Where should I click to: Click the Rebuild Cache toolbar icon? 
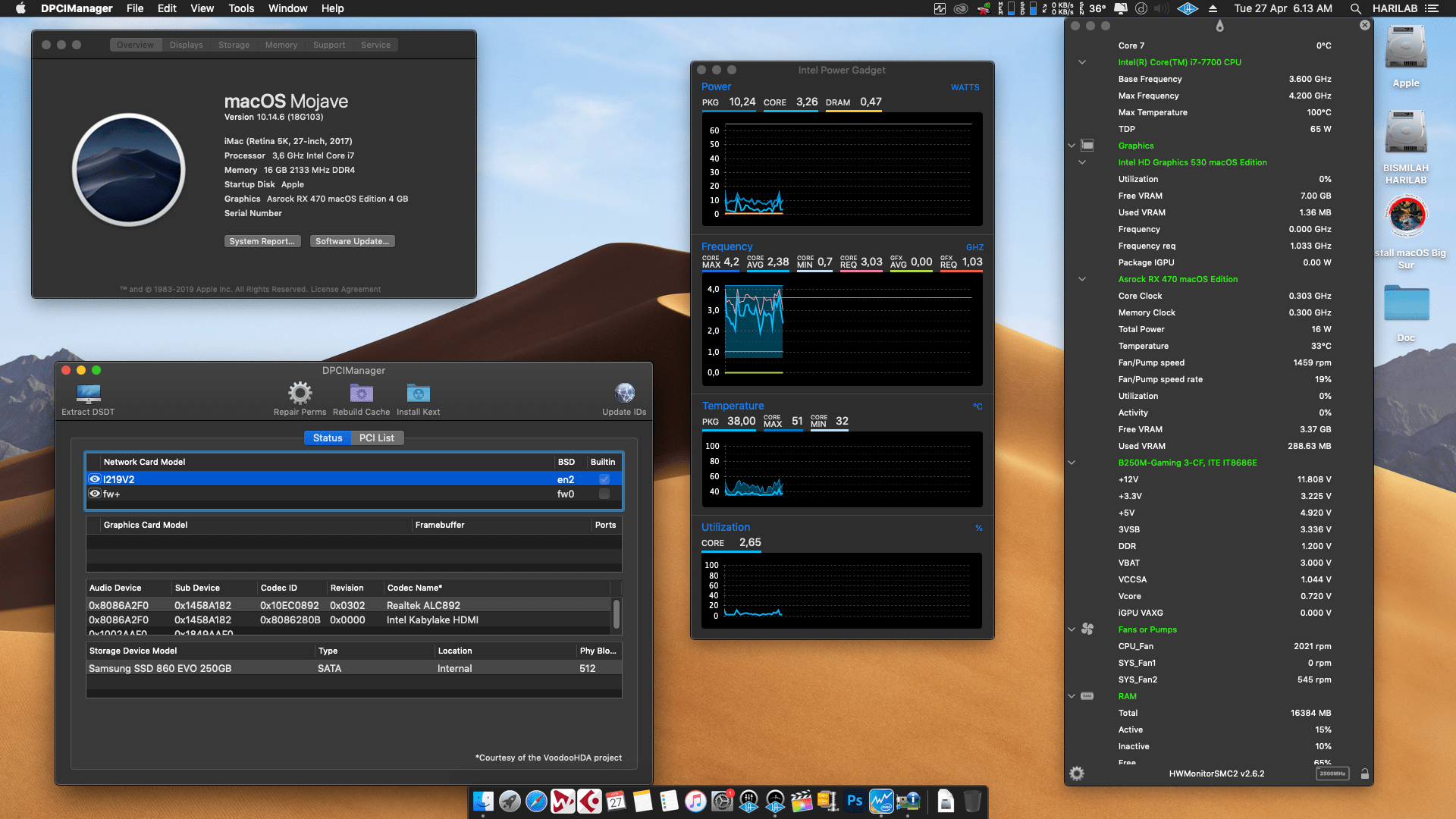[361, 393]
